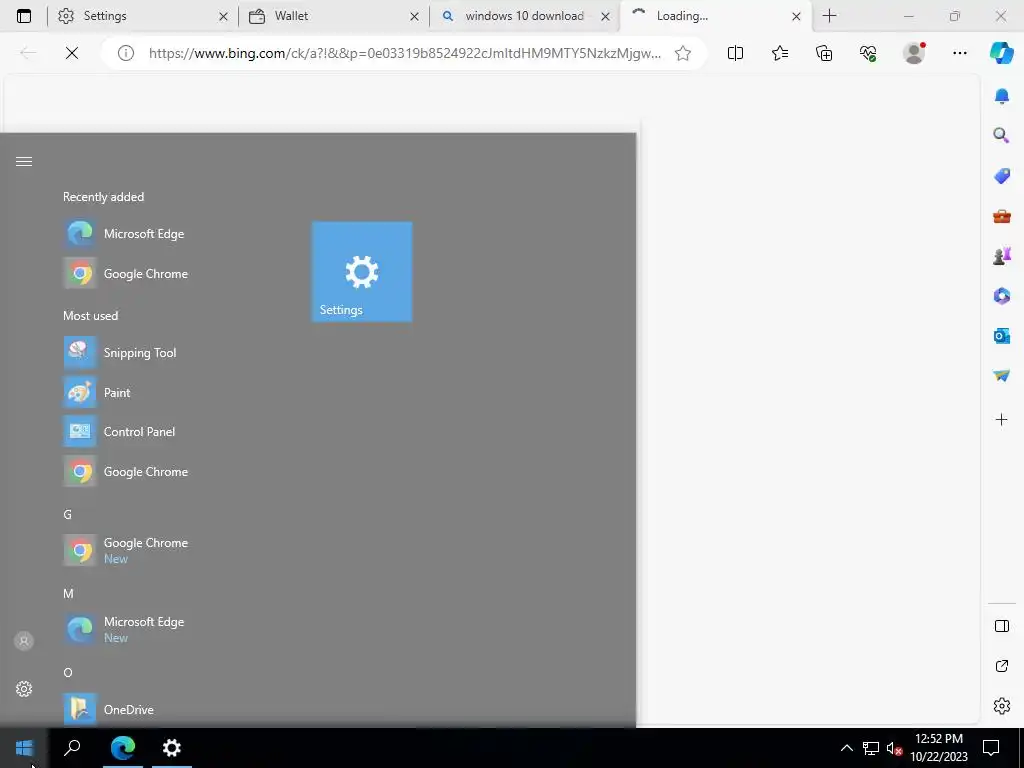Screen dimensions: 1024x768
Task: Open Games chess icon in sidebar
Action: 1002,256
